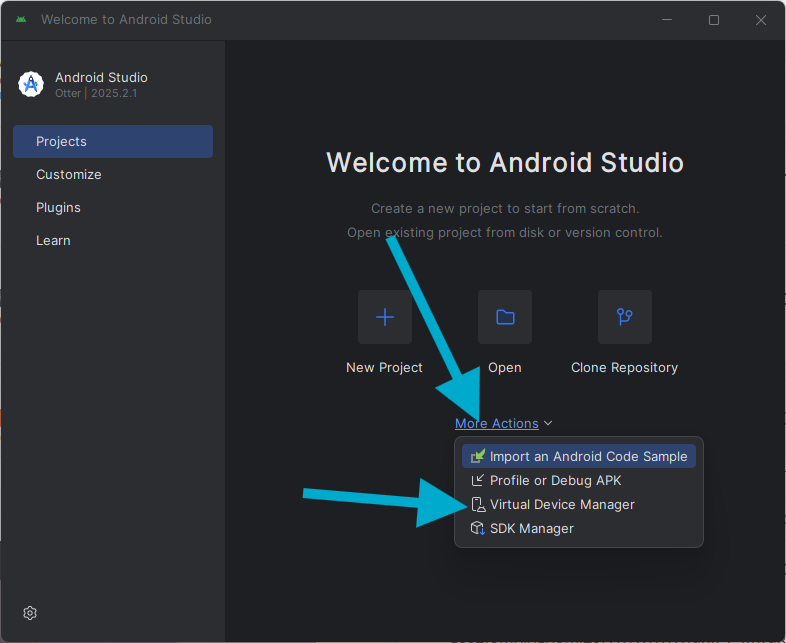Click the Clone Repository branch icon
Screen dimensions: 786x643
pyautogui.click(x=625, y=317)
